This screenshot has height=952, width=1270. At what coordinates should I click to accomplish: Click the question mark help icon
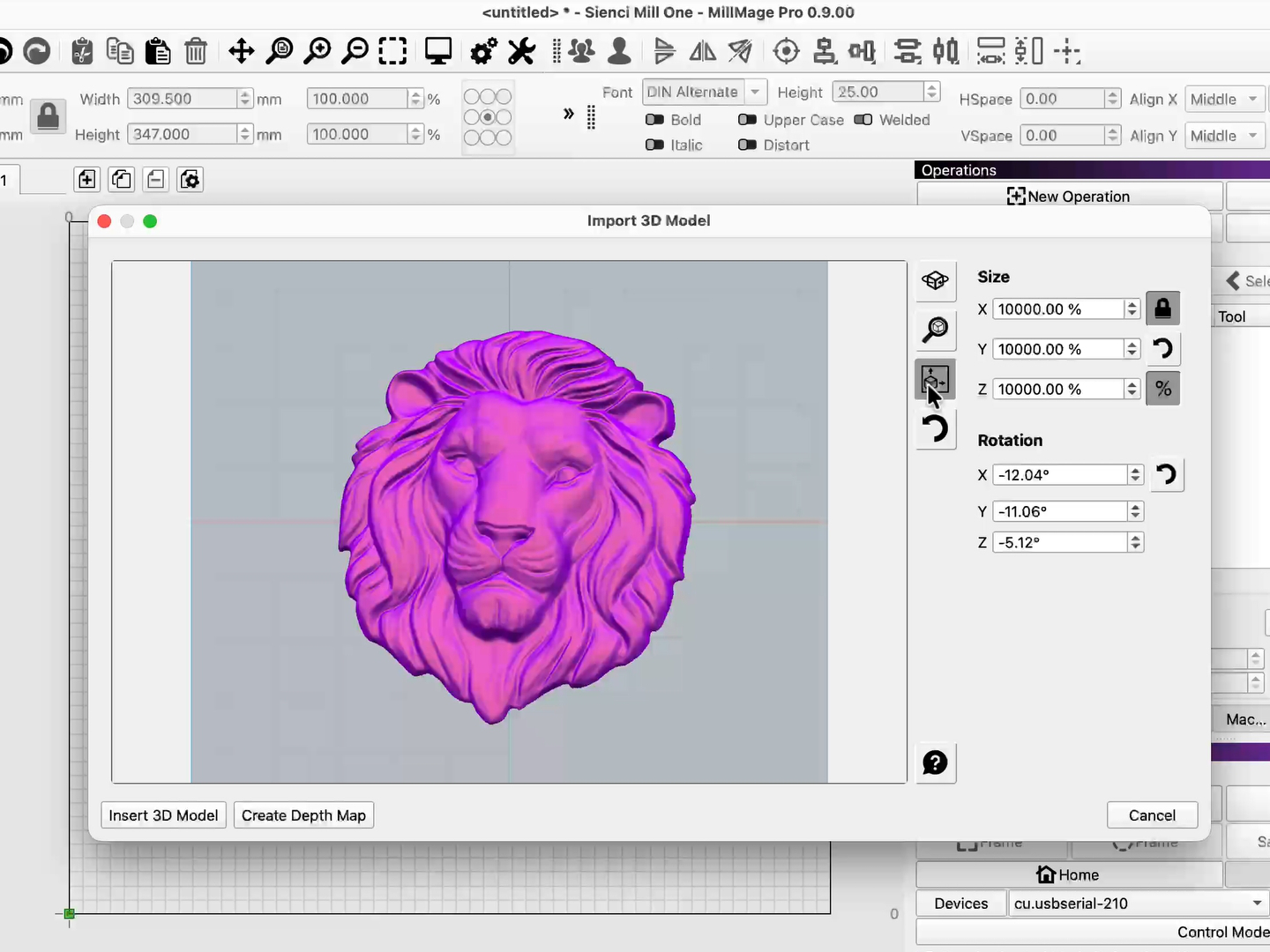[x=936, y=762]
